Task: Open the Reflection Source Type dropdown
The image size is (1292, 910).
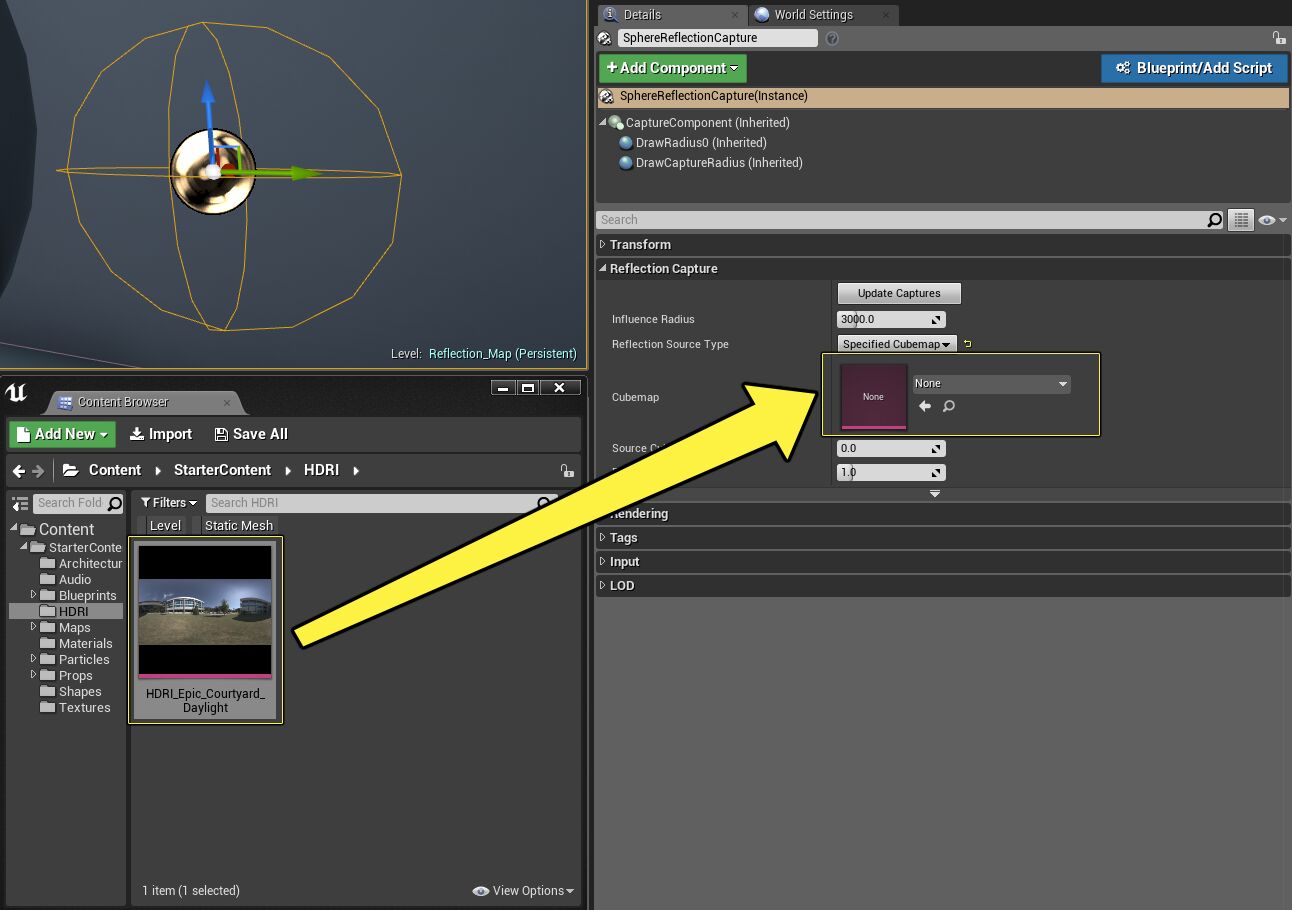Action: (x=896, y=344)
